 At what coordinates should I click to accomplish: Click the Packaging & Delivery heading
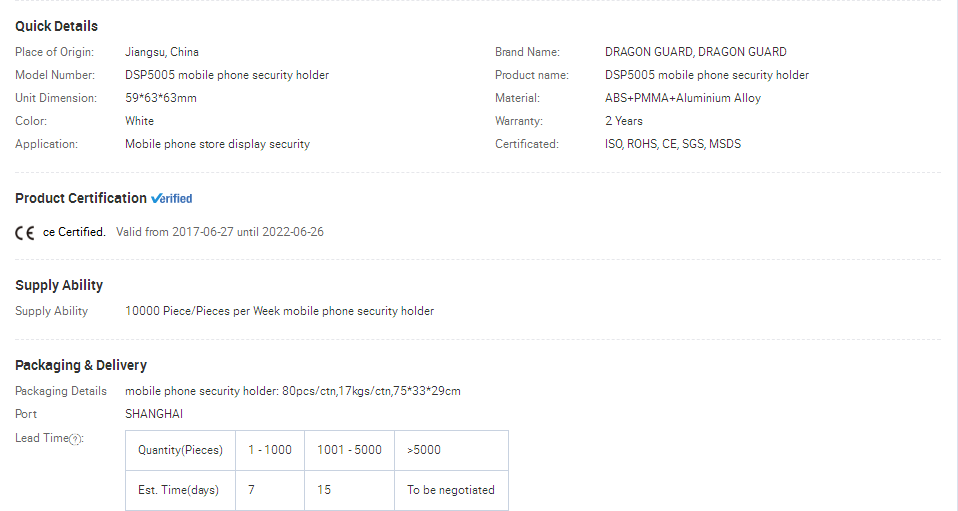[81, 366]
